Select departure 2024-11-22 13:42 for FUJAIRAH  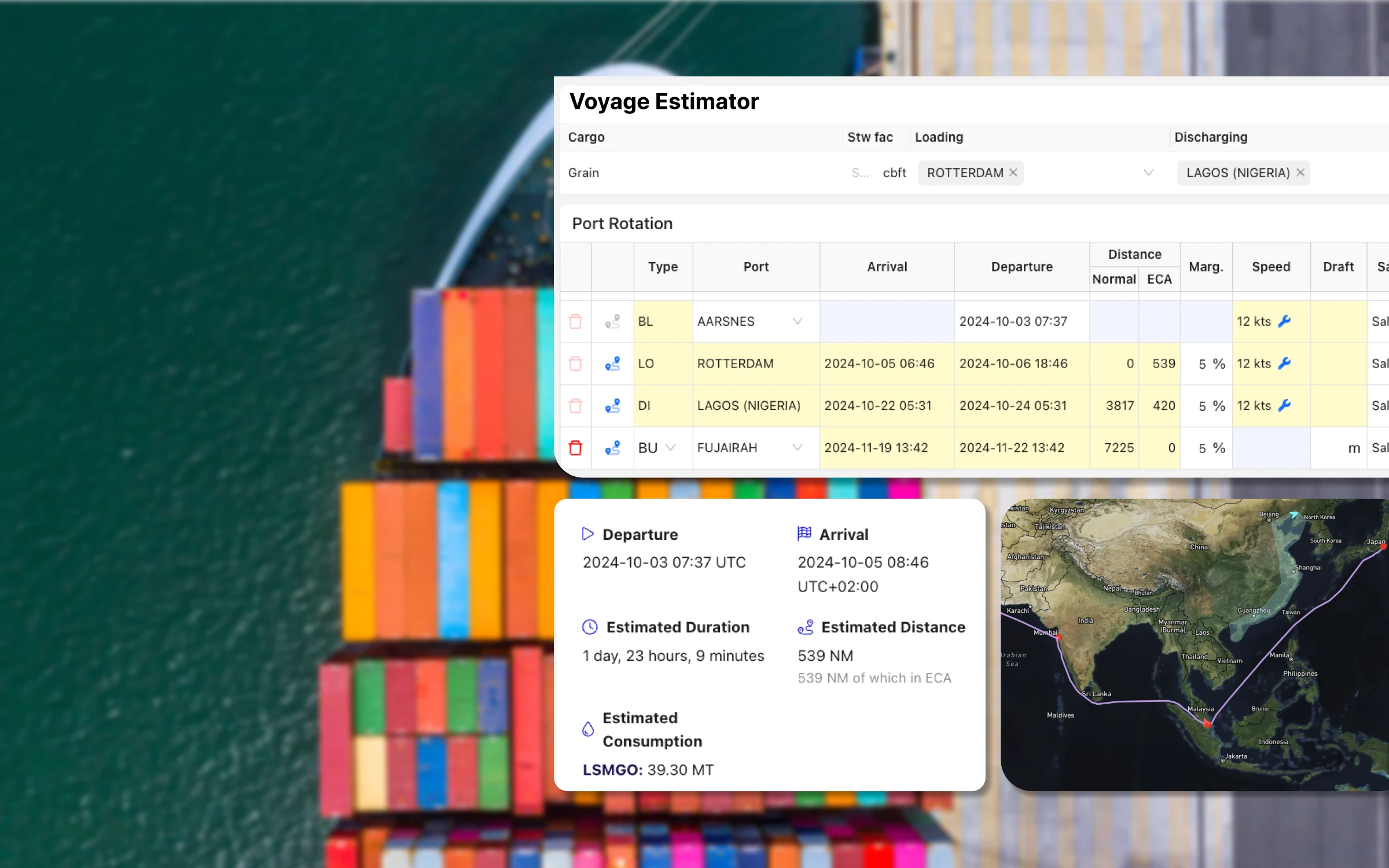tap(1021, 448)
